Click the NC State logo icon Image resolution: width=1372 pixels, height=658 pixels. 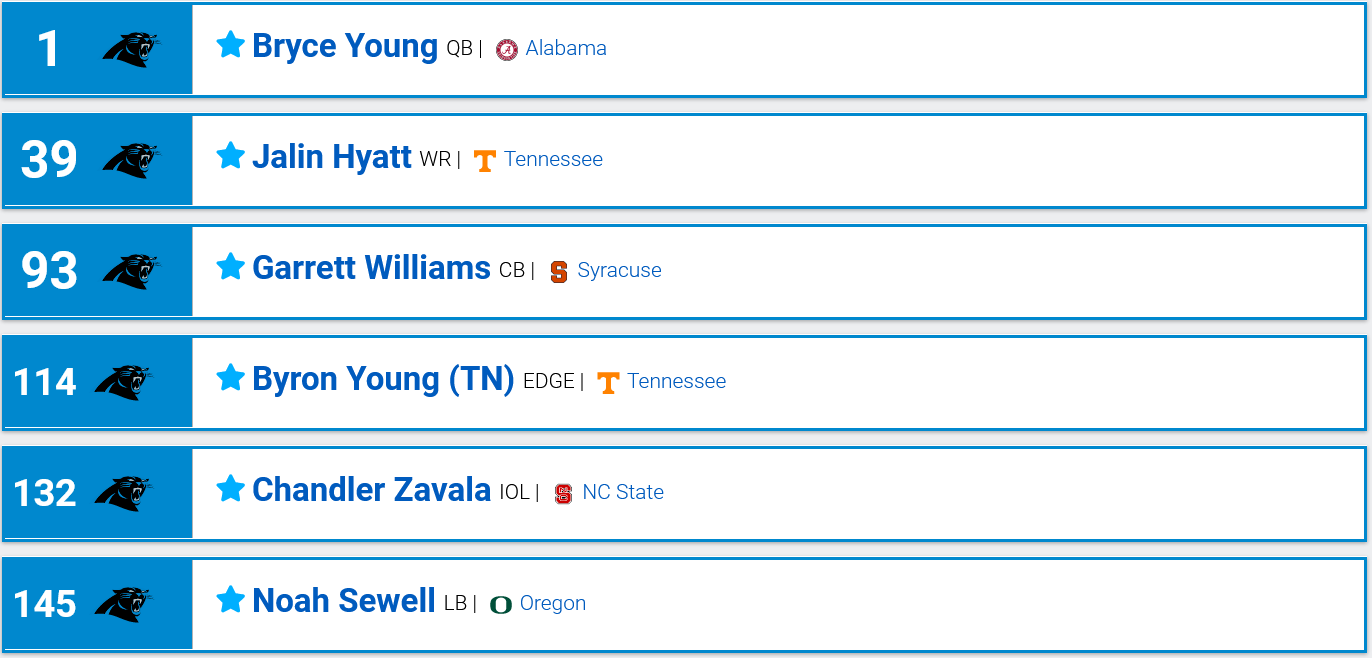point(564,493)
